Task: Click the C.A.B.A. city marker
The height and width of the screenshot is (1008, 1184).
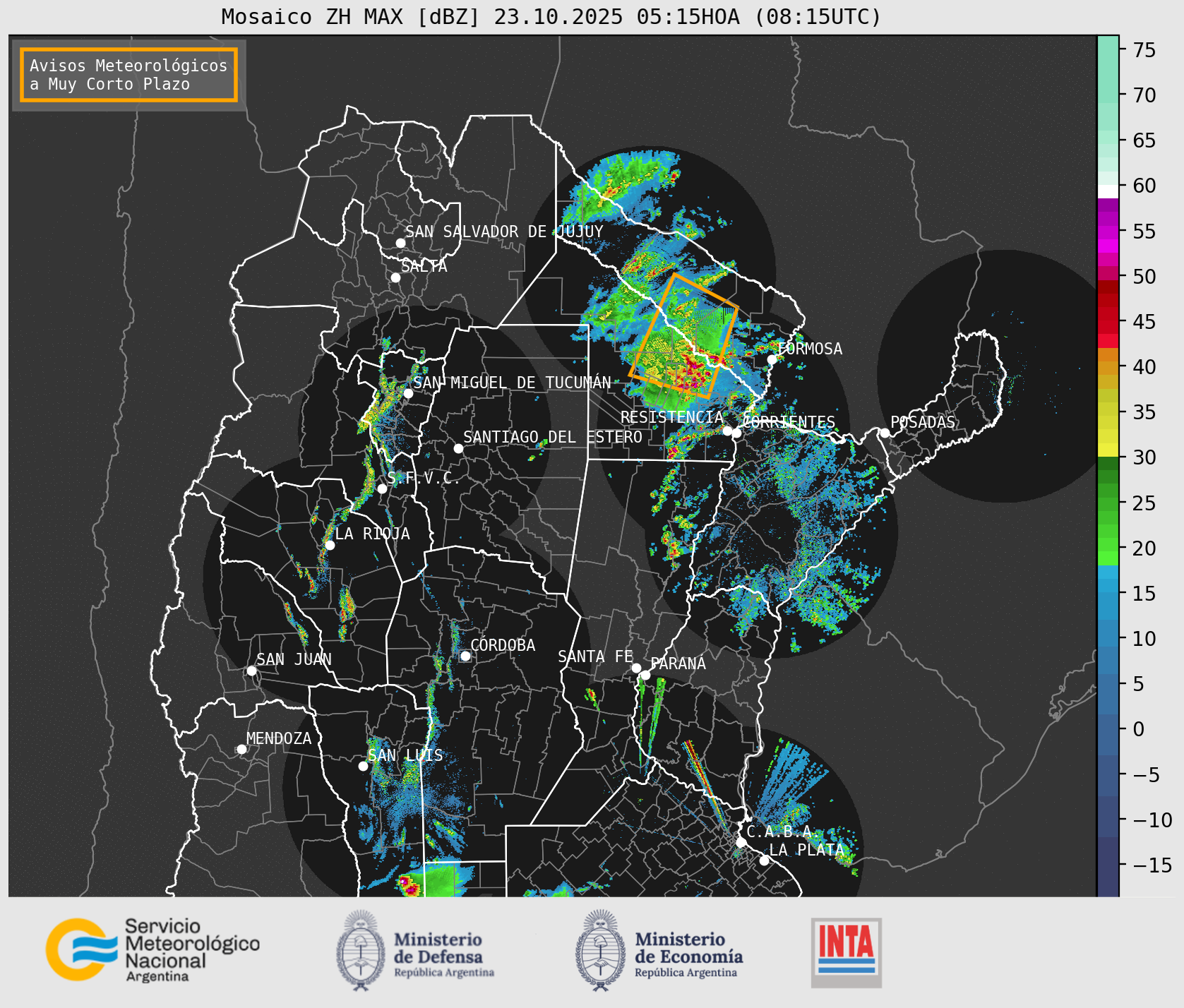Action: click(x=741, y=842)
